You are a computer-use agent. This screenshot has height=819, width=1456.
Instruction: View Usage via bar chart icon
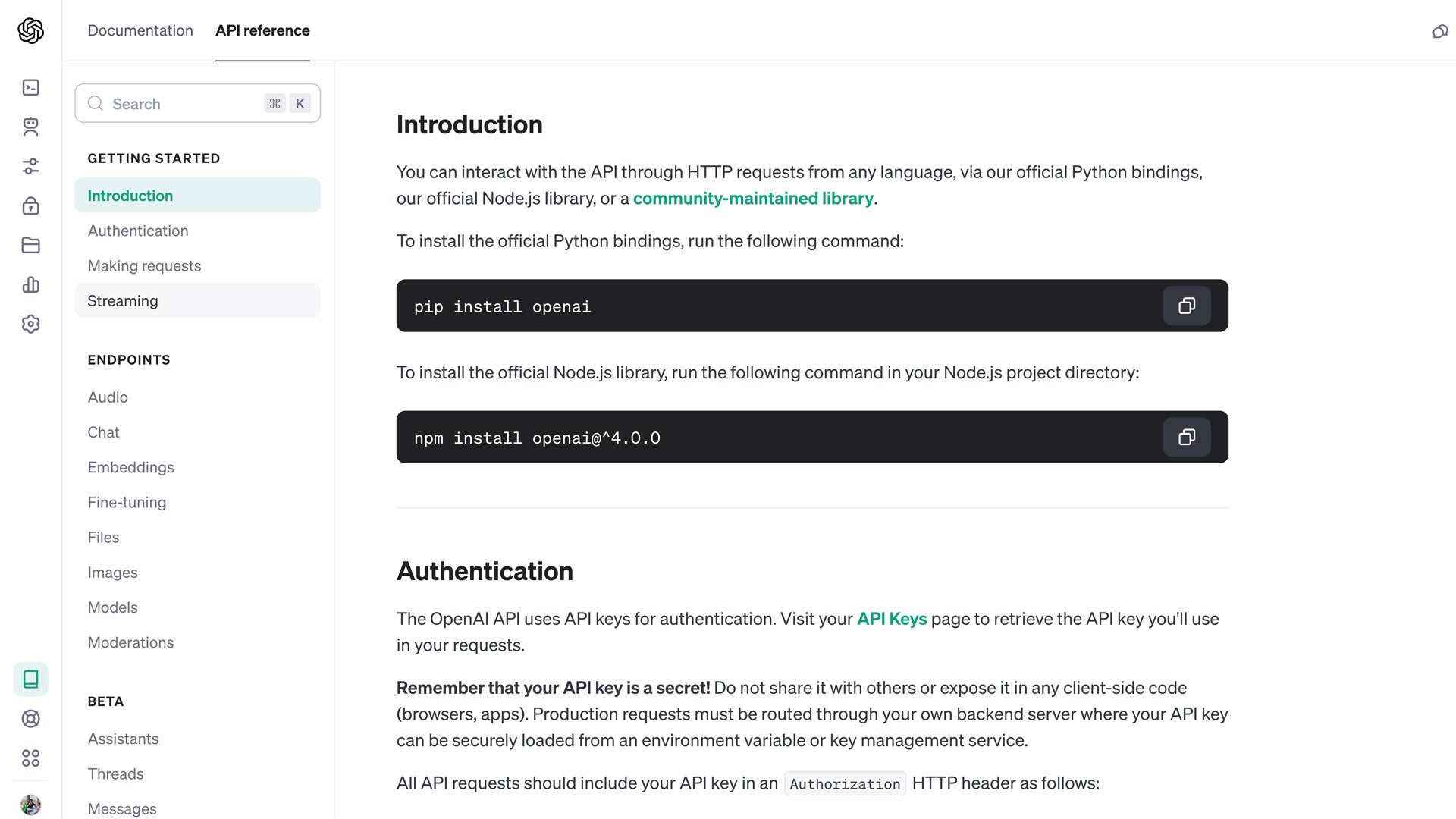click(30, 284)
